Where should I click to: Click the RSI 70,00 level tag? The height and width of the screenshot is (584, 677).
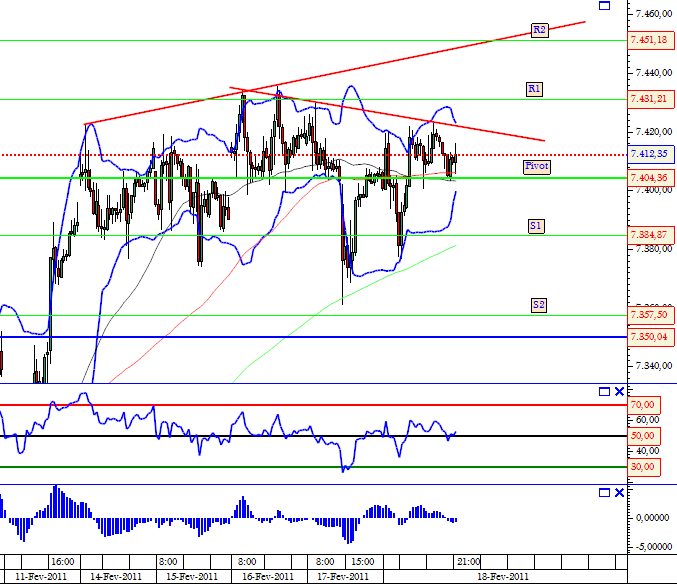point(644,405)
